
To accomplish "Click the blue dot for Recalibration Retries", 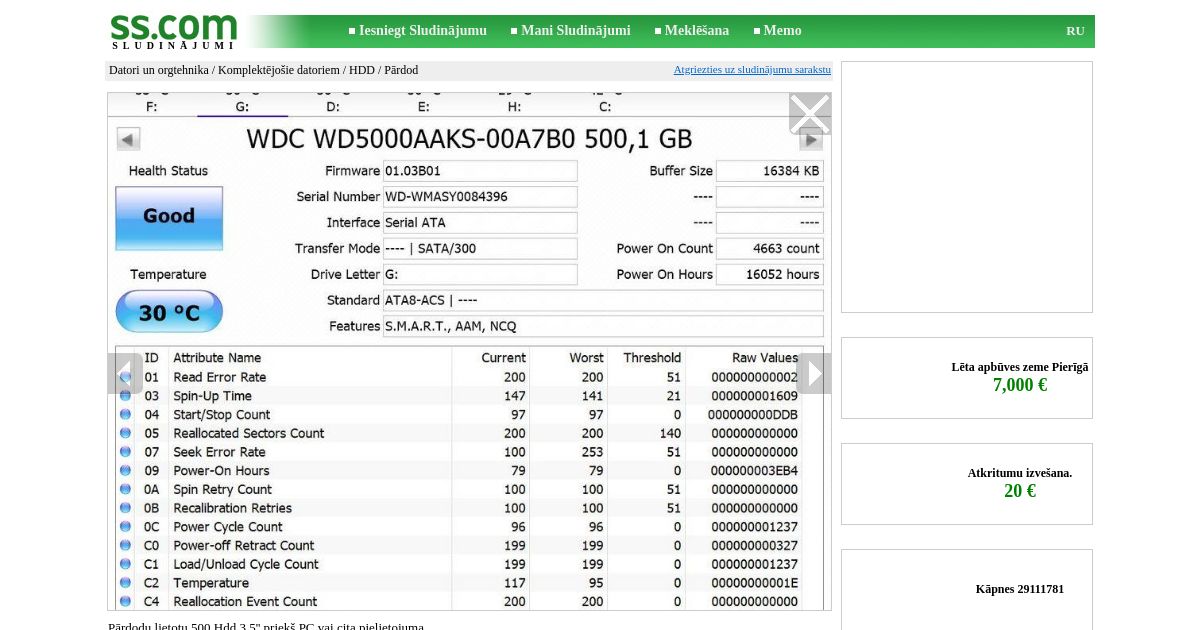I will point(125,508).
